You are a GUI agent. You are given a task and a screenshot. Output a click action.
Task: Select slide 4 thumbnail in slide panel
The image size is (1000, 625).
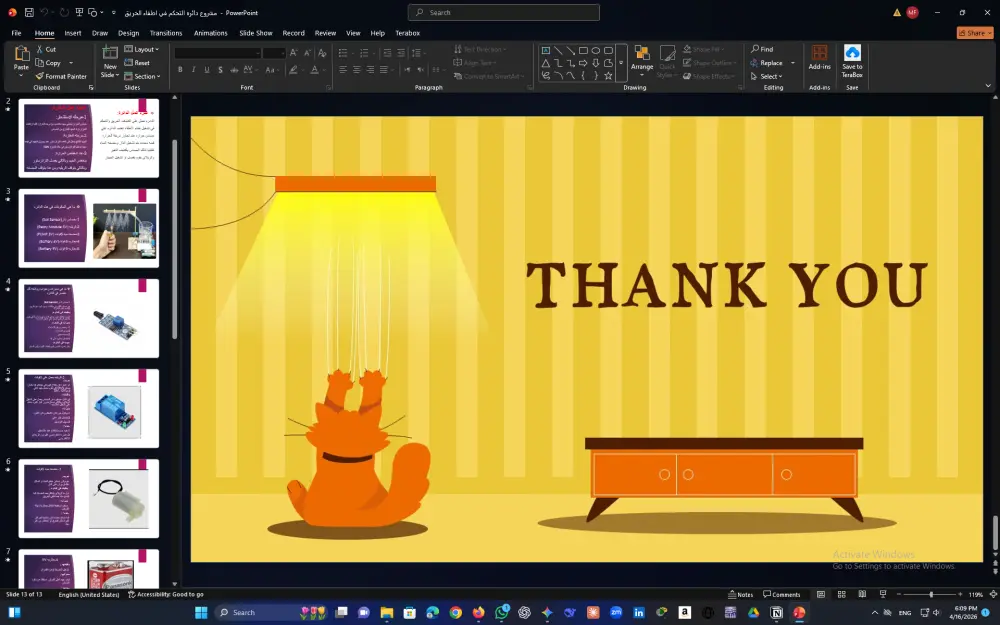pyautogui.click(x=88, y=318)
